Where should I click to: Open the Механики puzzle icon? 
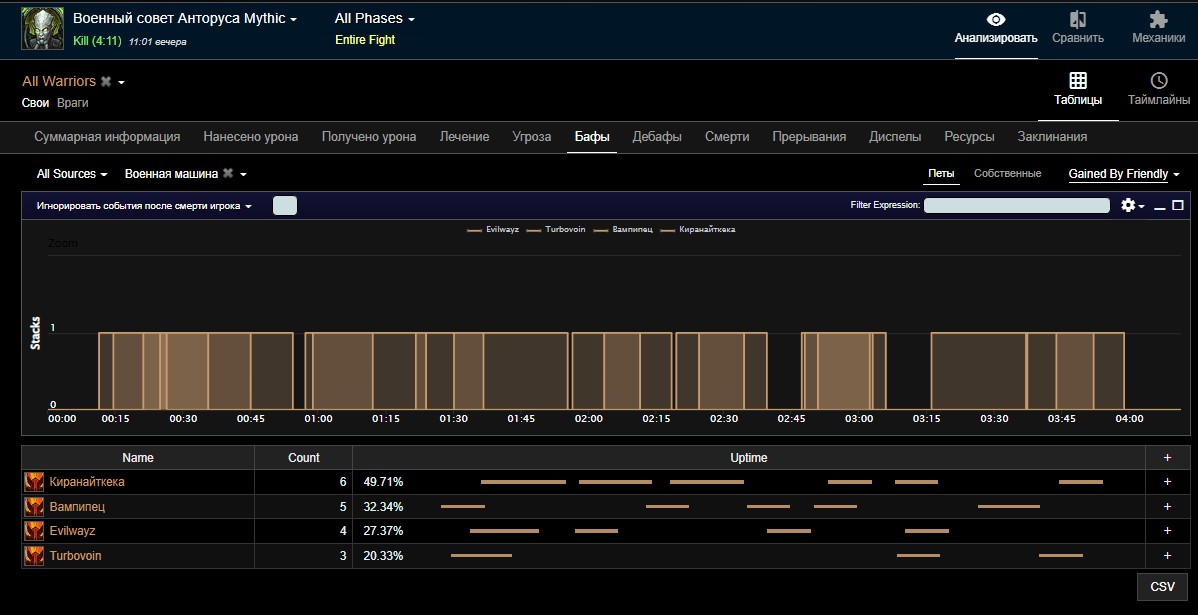(x=1158, y=20)
